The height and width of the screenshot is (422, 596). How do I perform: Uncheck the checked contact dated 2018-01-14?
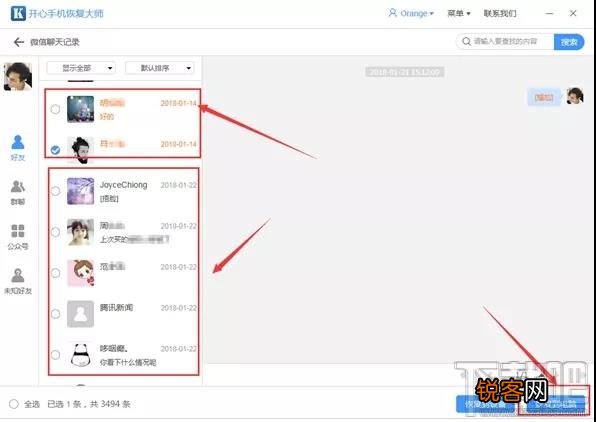coord(55,150)
